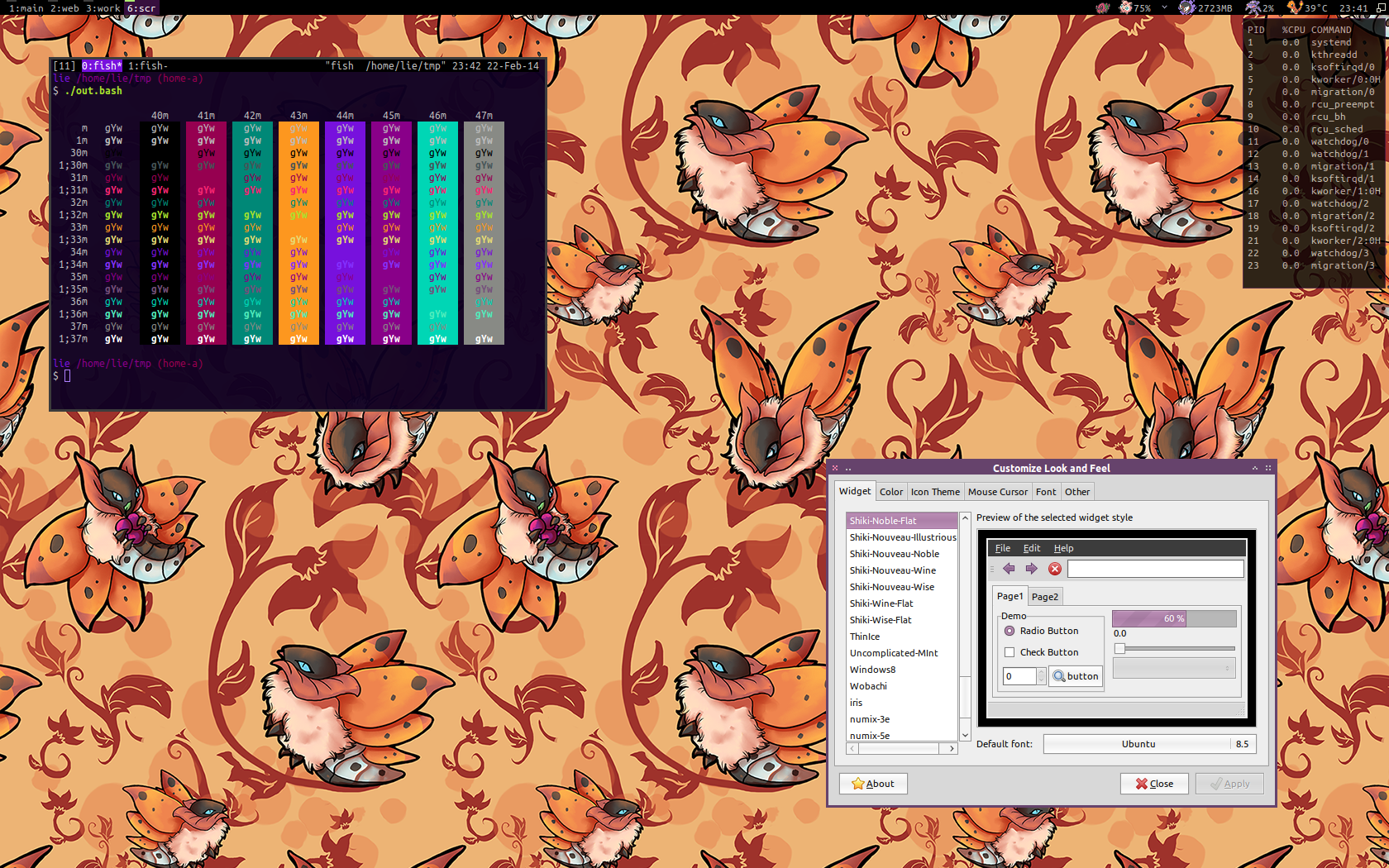
Task: Select the Windows8 theme
Action: [x=901, y=670]
